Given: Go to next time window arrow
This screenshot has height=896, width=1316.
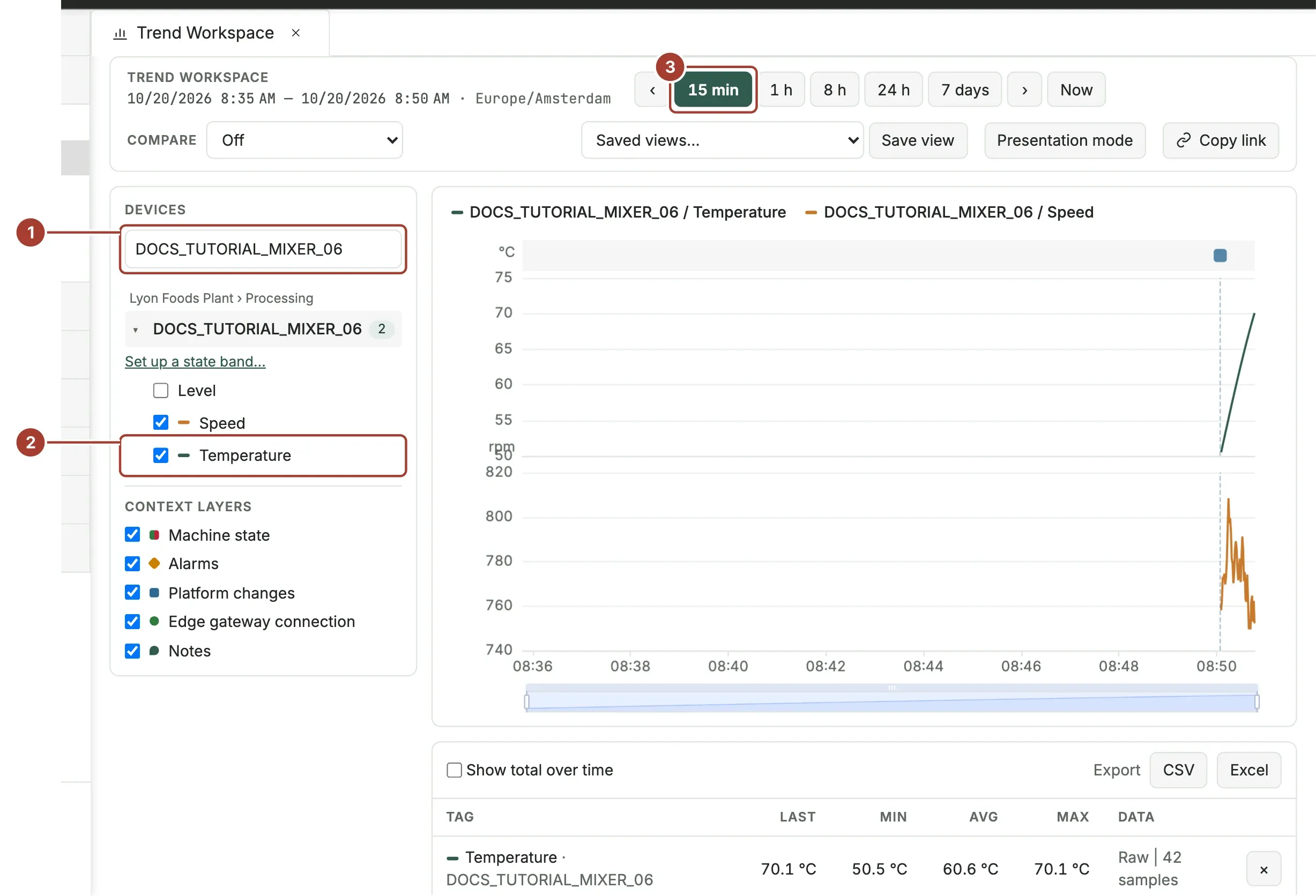Looking at the screenshot, I should (1024, 89).
